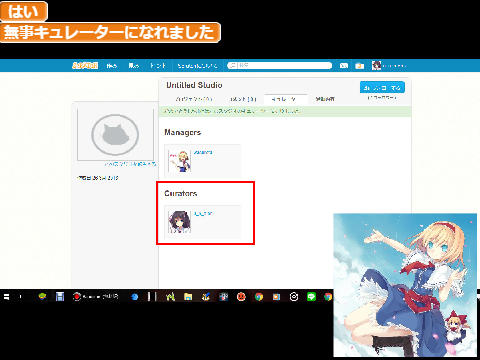
Task: Click the floppy disk icon on the taskbar
Action: (60, 296)
